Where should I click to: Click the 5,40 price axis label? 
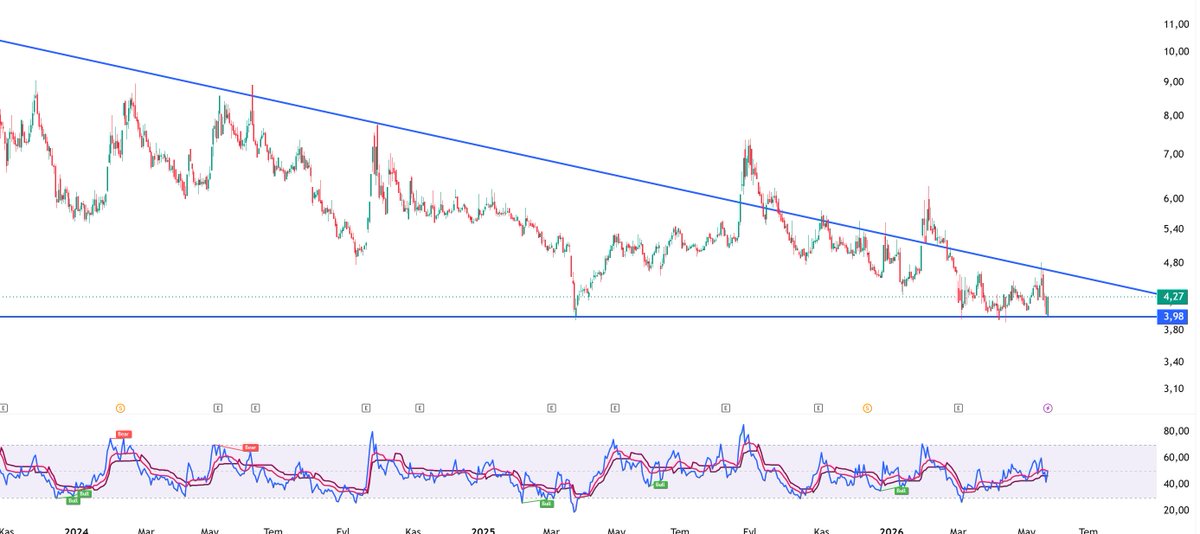tap(1175, 229)
